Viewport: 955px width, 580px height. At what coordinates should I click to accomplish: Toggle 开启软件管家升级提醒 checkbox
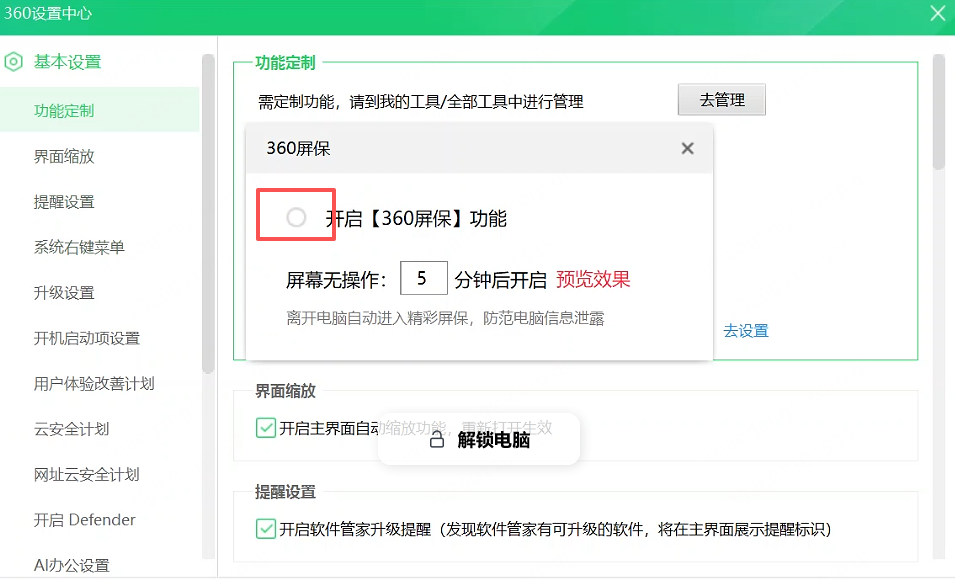(266, 528)
